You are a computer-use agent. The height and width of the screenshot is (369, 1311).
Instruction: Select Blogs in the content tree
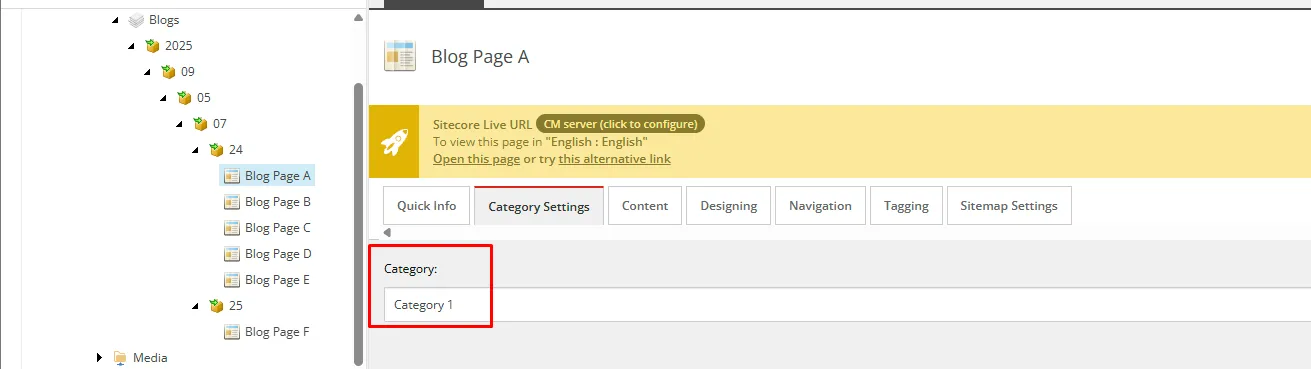[164, 20]
